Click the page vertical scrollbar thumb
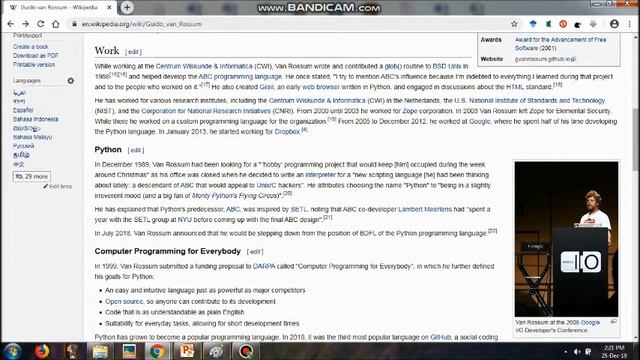 click(x=636, y=139)
